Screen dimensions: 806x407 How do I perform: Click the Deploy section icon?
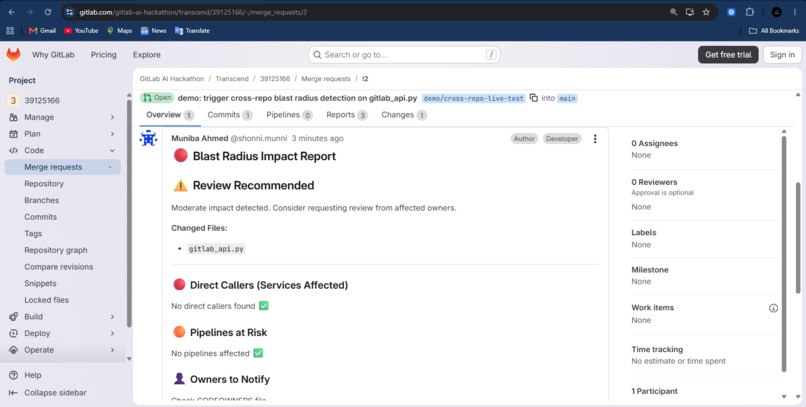[x=13, y=334]
